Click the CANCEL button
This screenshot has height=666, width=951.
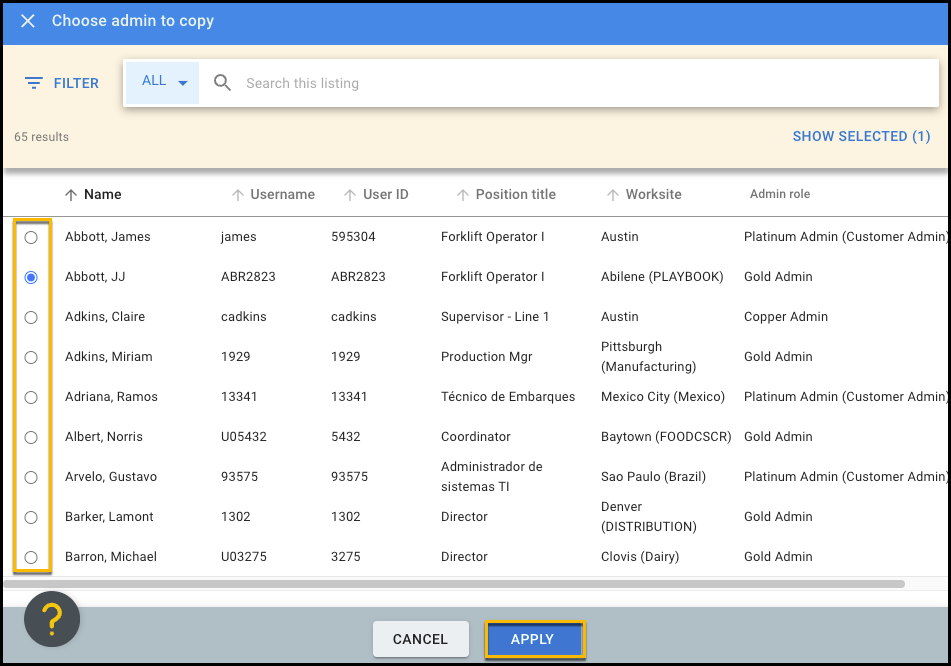(x=420, y=639)
